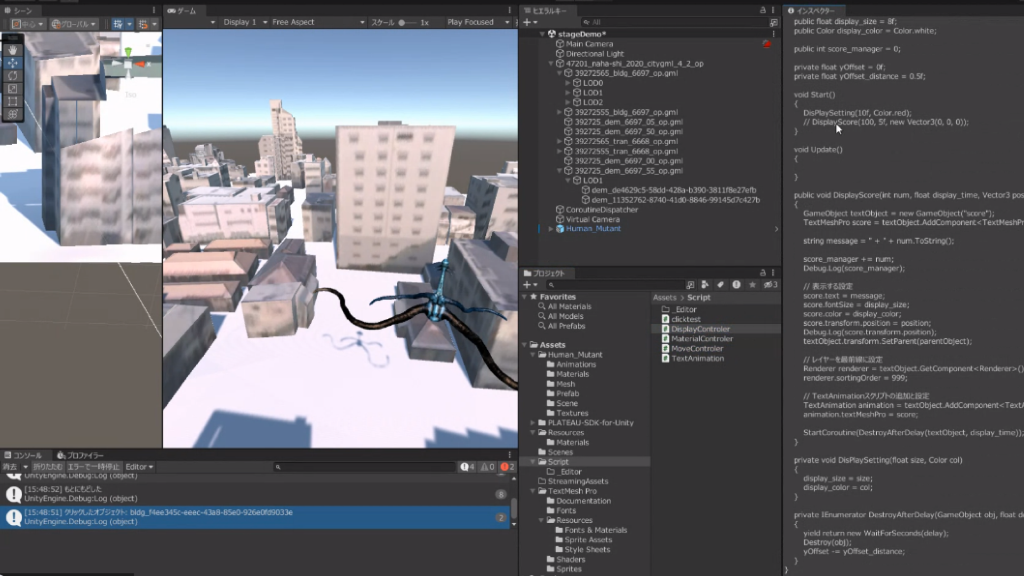Open the Free Aspect dropdown
This screenshot has height=576, width=1024.
coord(317,22)
